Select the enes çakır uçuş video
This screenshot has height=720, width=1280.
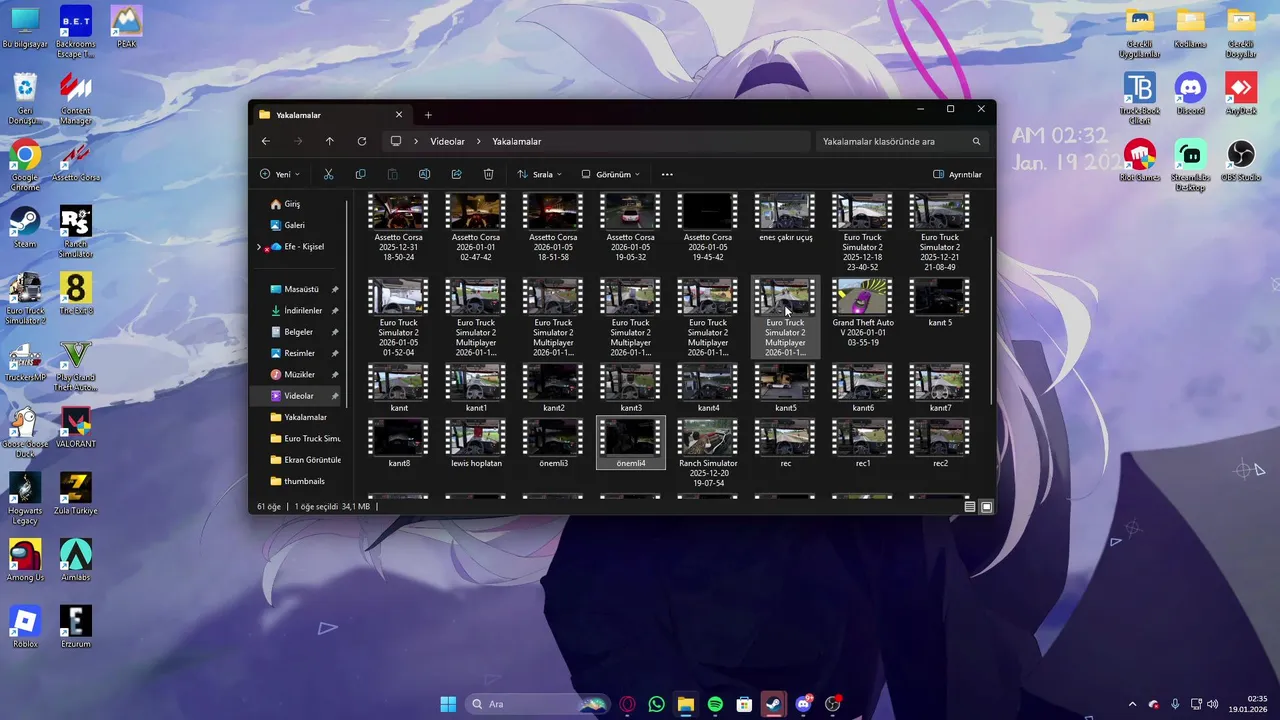coord(785,219)
